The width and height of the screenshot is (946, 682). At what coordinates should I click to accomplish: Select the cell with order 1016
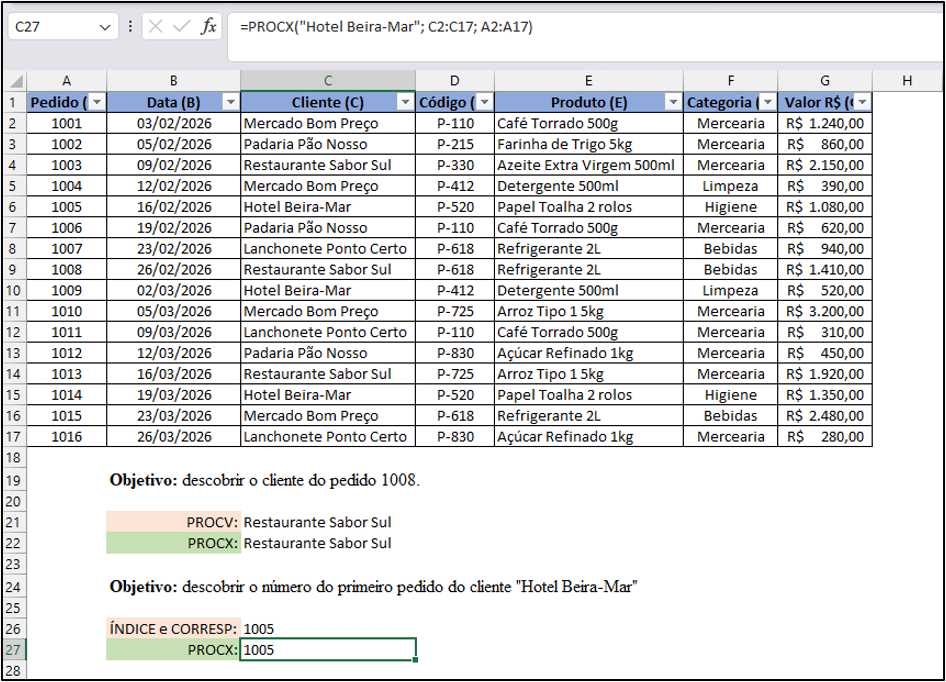coord(66,436)
